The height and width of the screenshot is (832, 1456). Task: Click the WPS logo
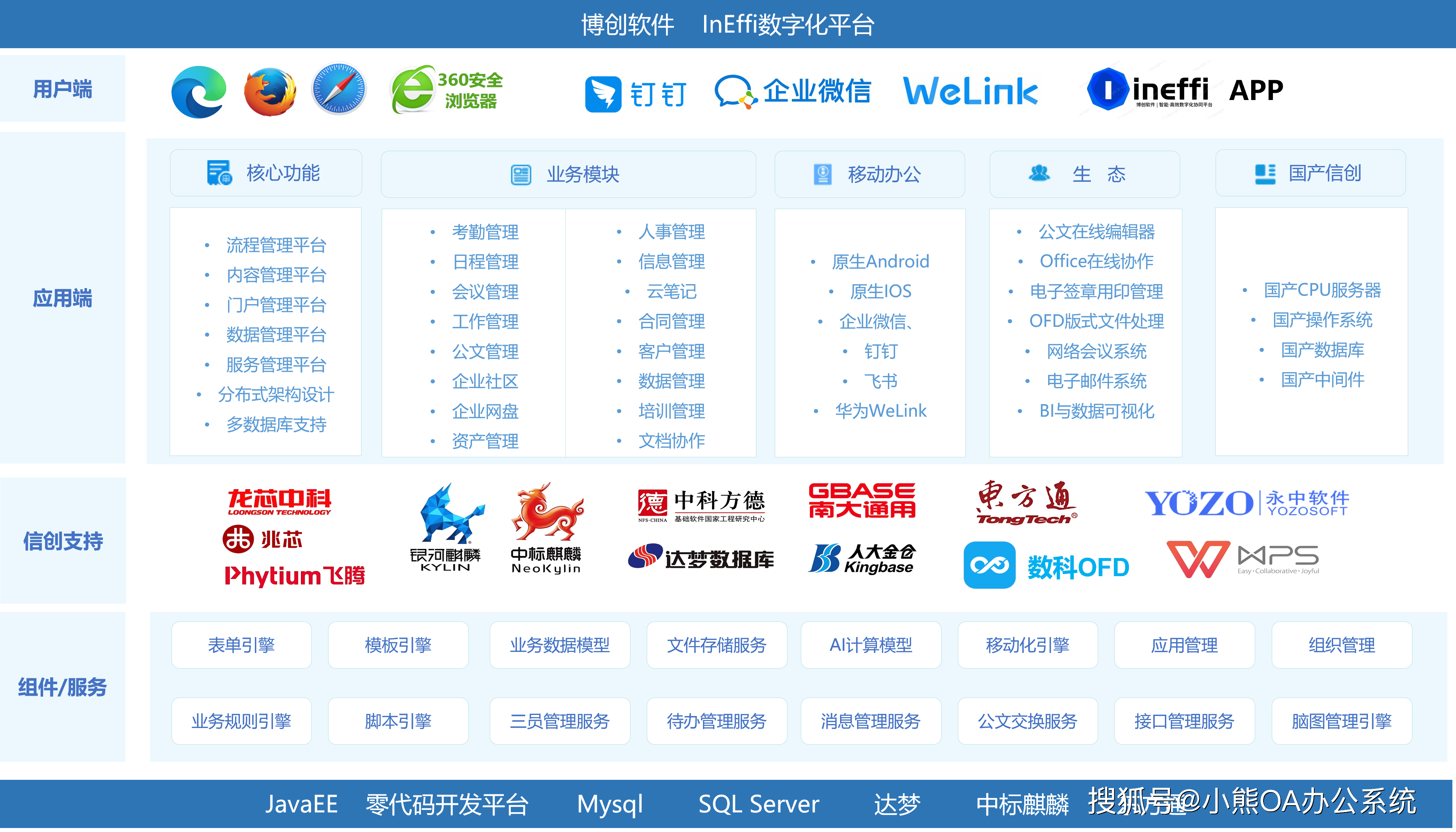click(1243, 559)
